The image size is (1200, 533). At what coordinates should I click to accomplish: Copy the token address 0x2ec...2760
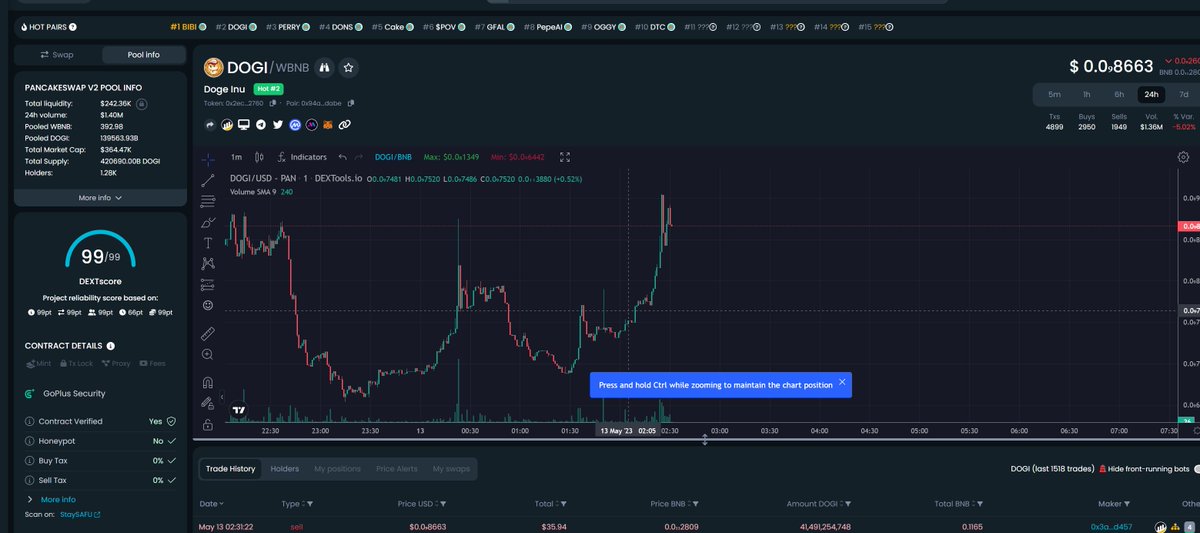point(272,102)
